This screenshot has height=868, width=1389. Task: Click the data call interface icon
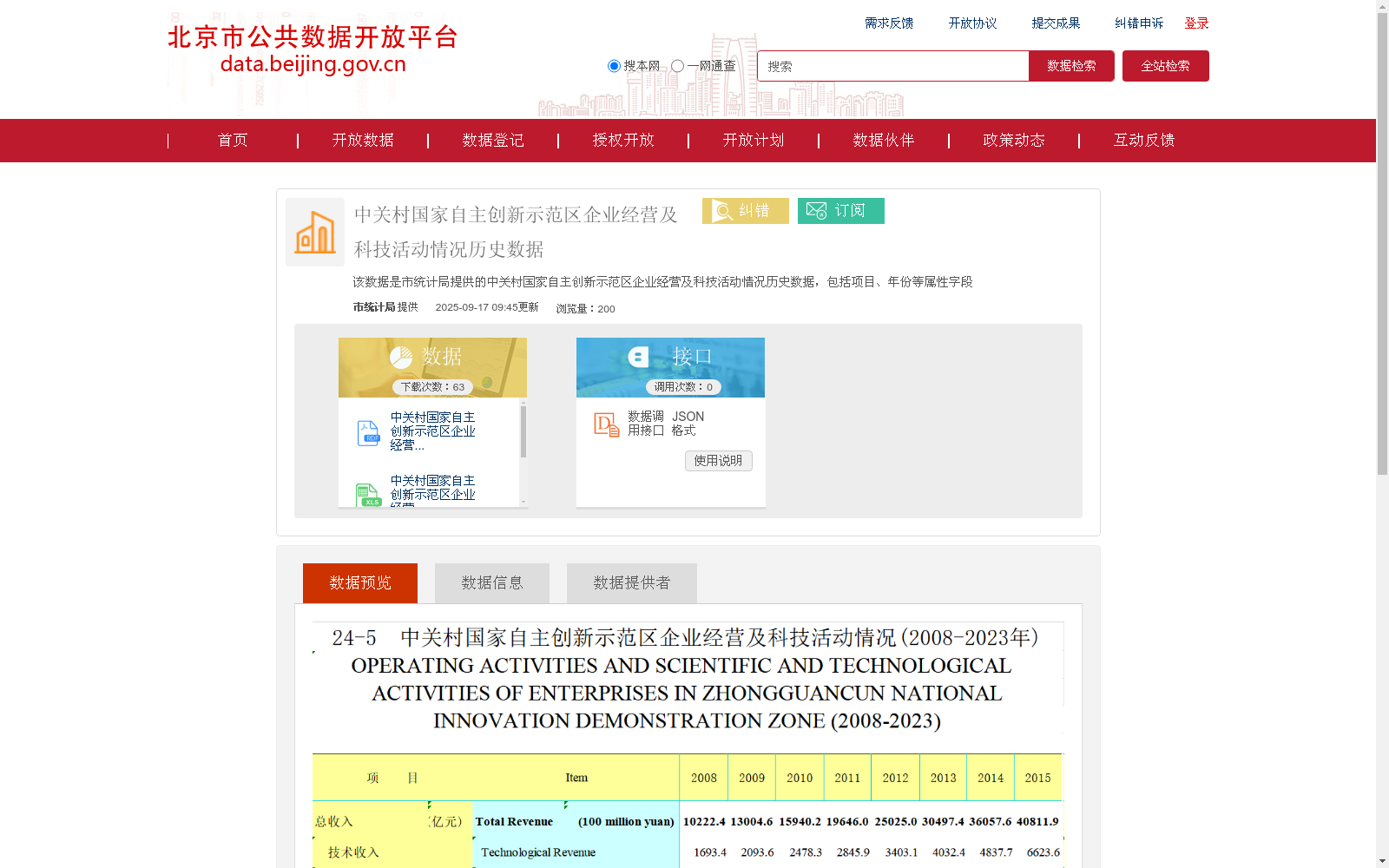pyautogui.click(x=606, y=424)
